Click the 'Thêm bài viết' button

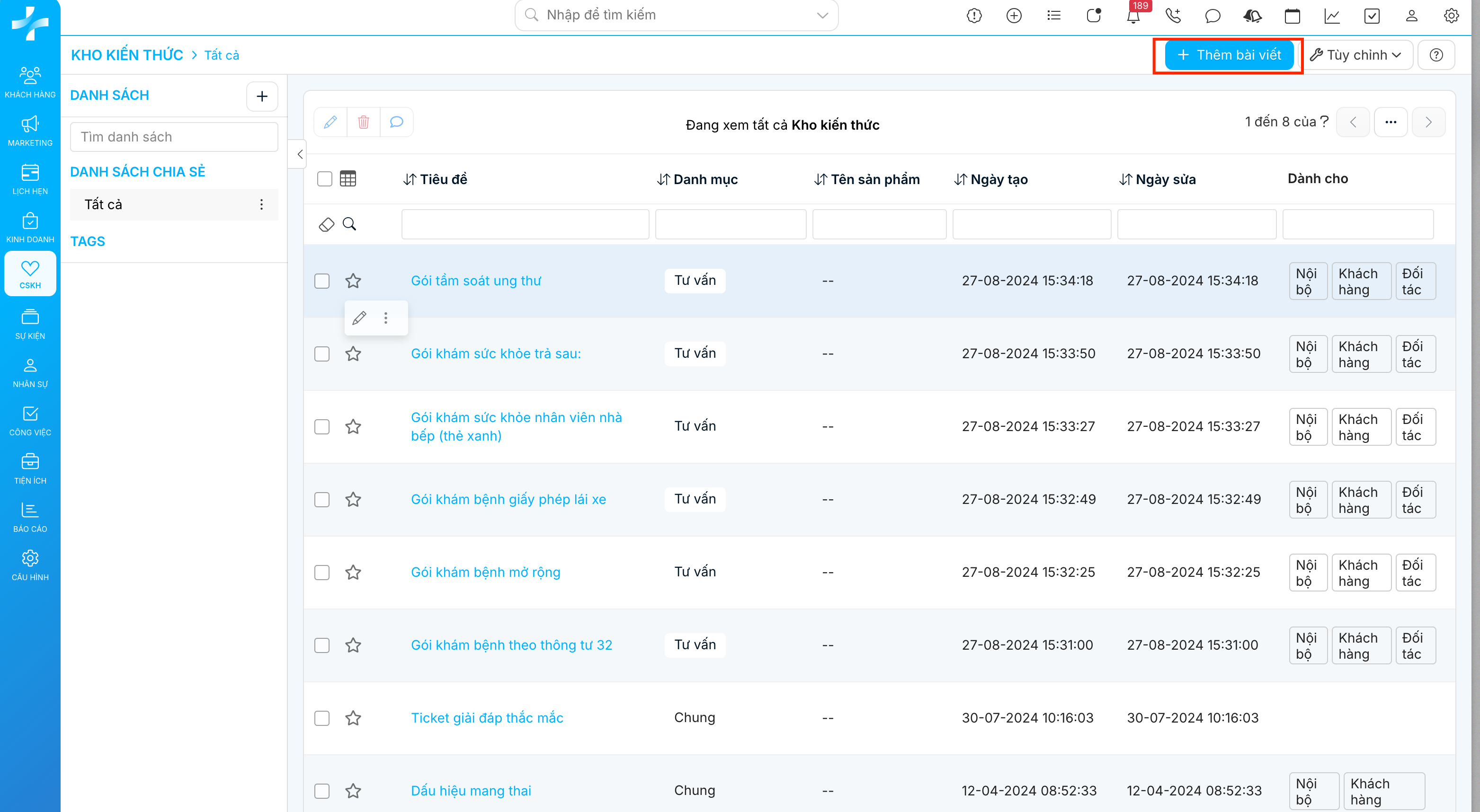click(x=1229, y=55)
